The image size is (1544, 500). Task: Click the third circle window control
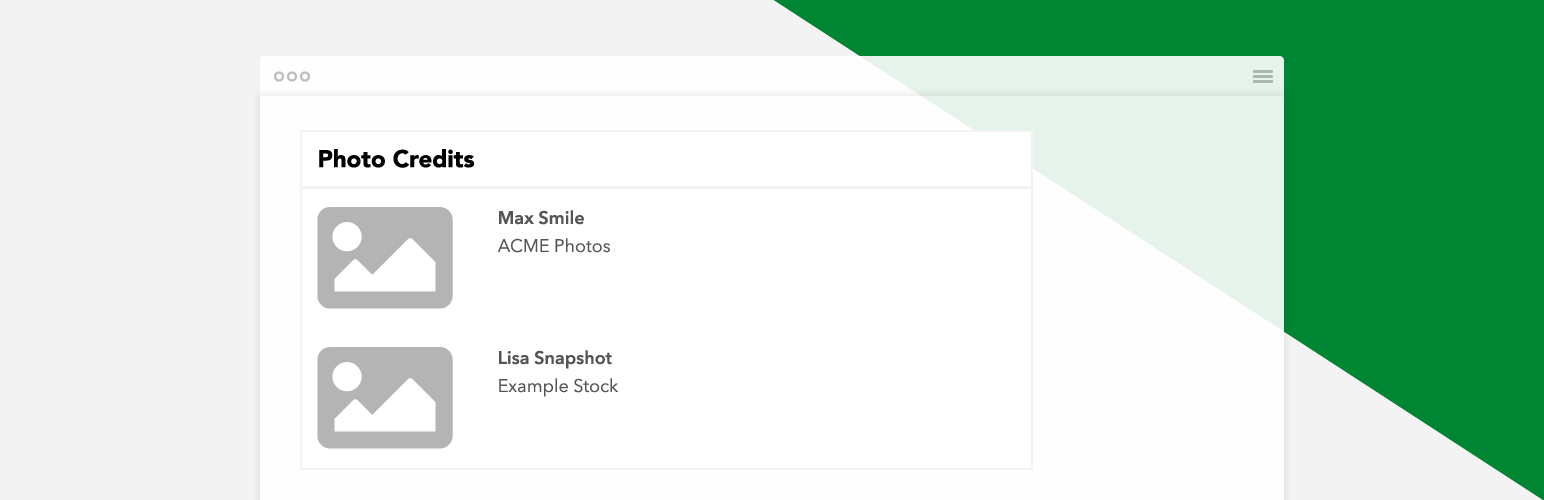pyautogui.click(x=305, y=76)
